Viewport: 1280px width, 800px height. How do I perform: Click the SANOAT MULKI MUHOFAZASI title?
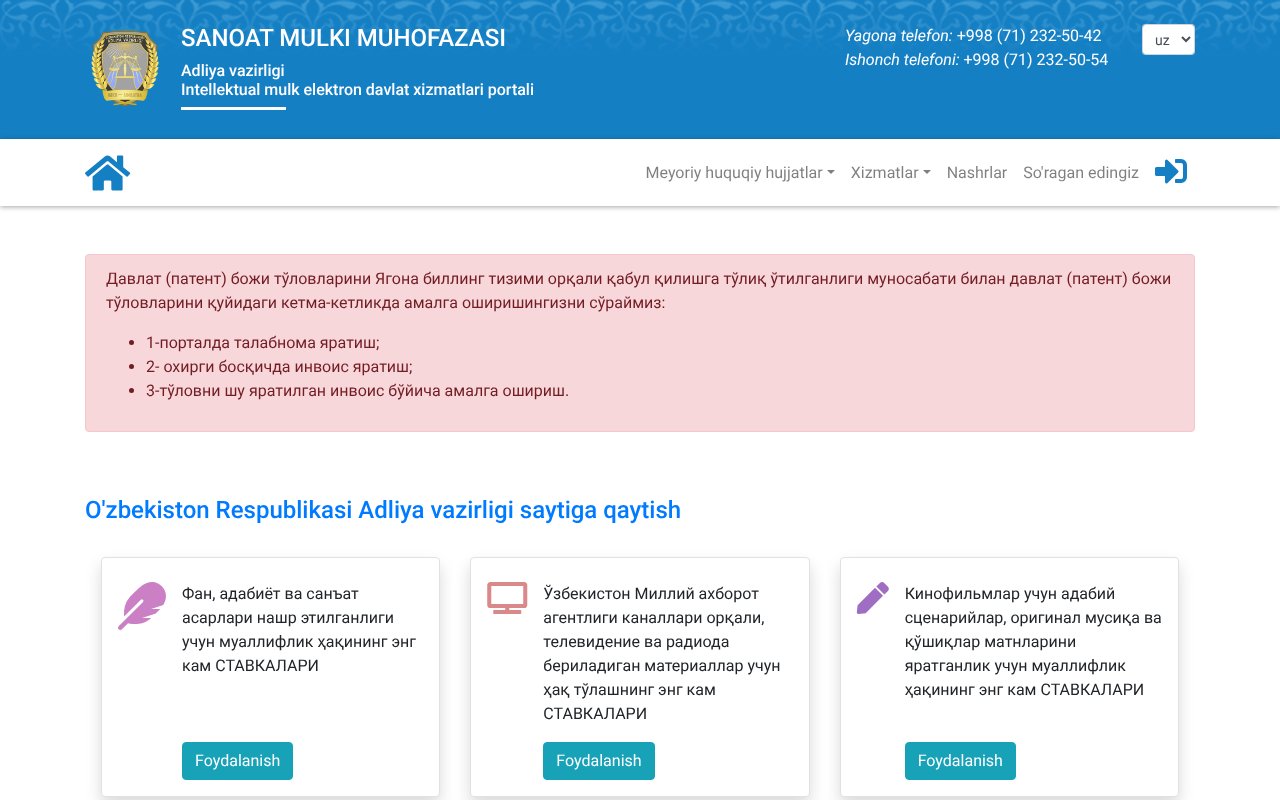[x=343, y=38]
